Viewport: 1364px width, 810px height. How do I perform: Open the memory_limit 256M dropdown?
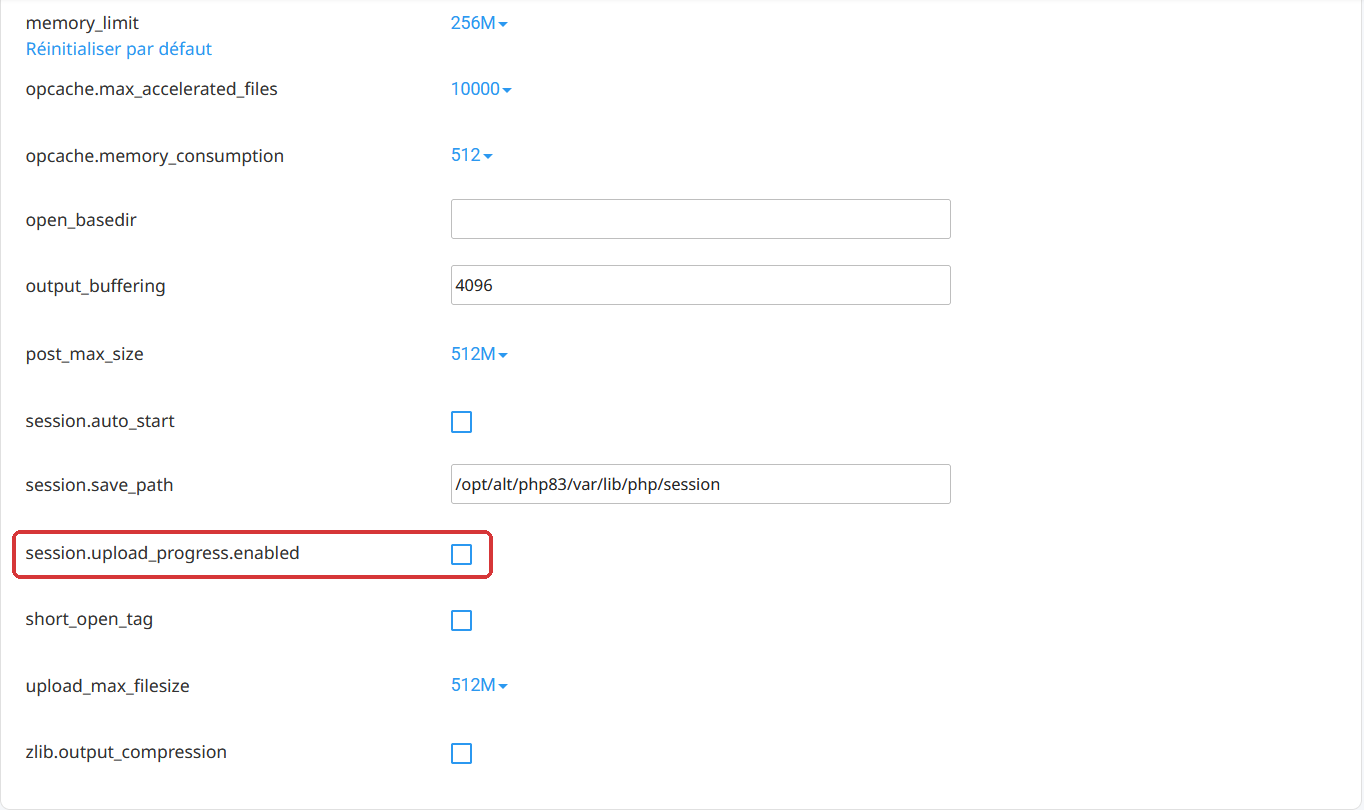[x=479, y=23]
